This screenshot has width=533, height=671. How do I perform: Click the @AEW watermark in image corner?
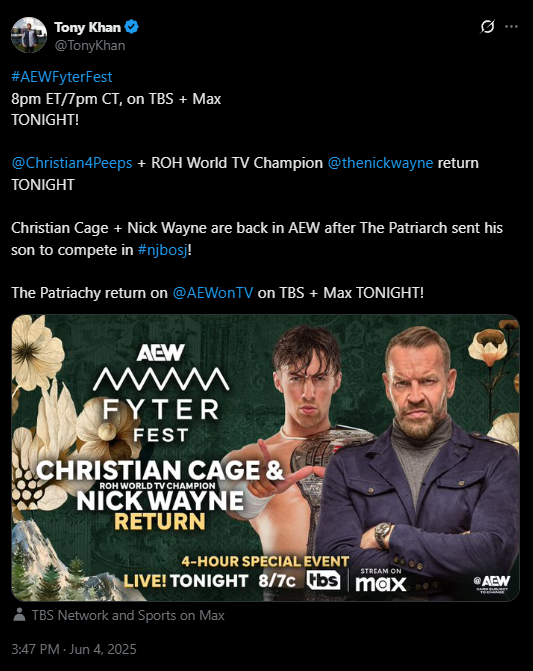coord(492,584)
